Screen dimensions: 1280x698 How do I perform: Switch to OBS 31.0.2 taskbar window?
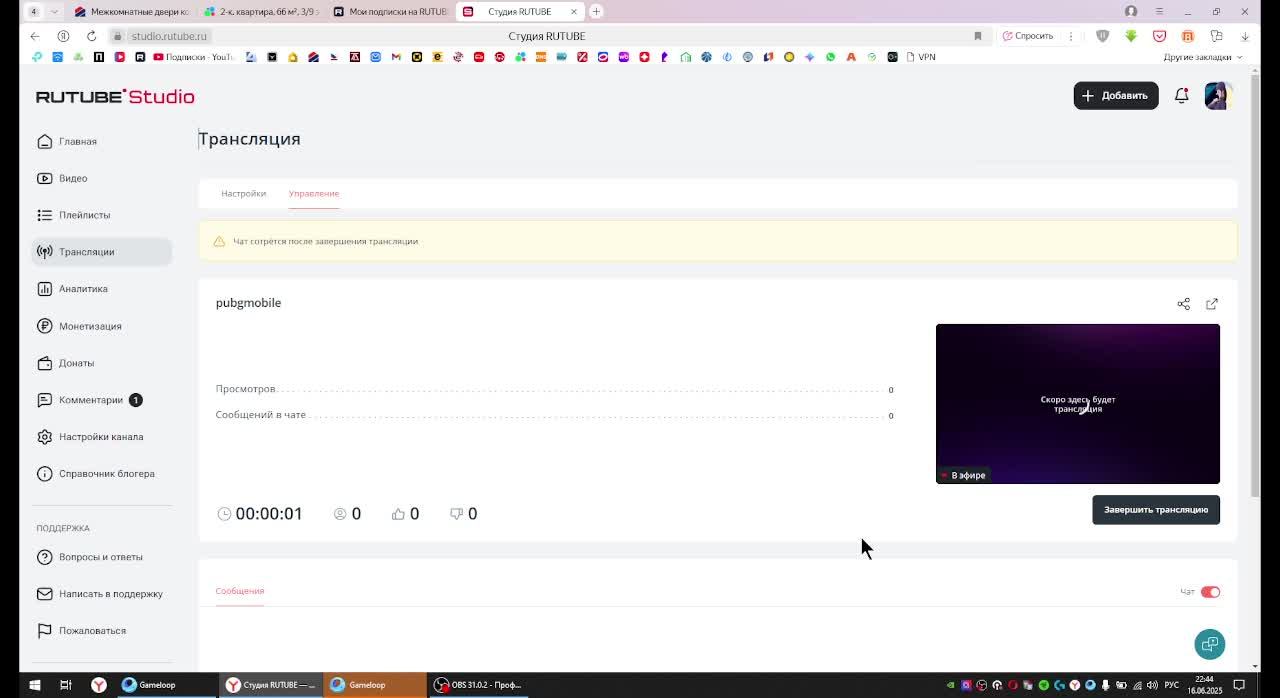point(478,685)
